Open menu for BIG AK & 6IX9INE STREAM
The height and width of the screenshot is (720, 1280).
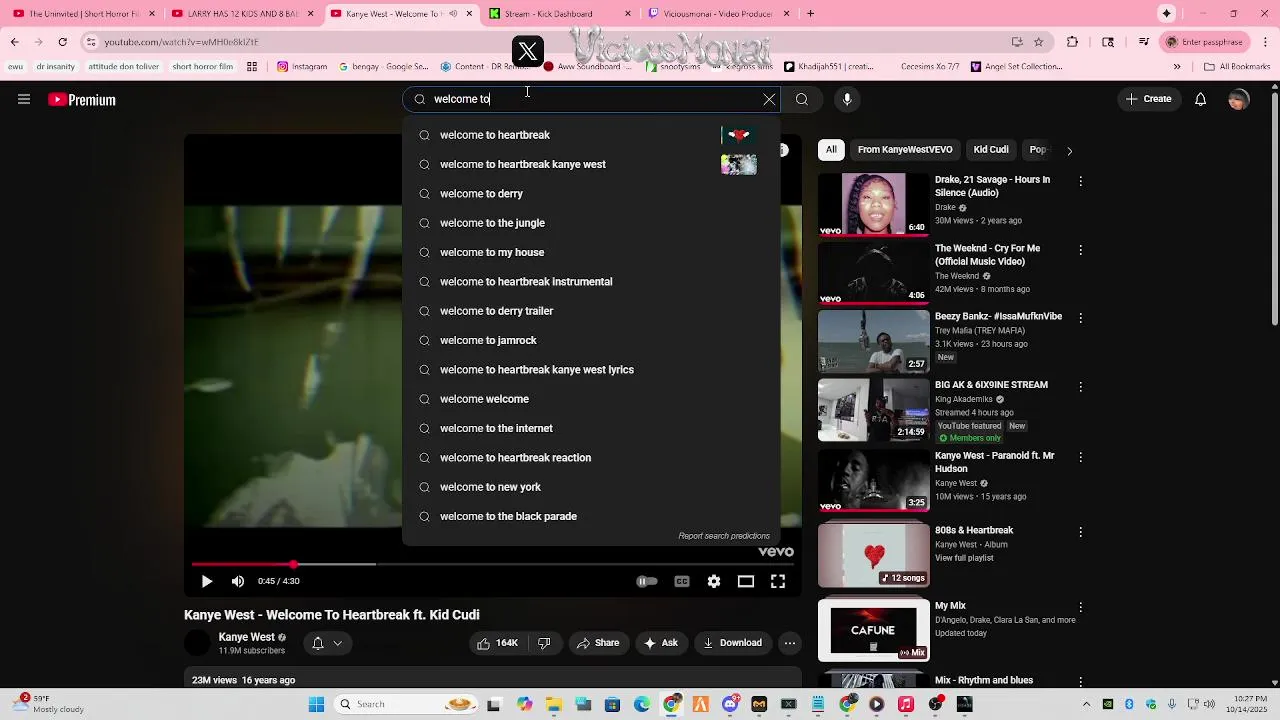click(x=1080, y=387)
